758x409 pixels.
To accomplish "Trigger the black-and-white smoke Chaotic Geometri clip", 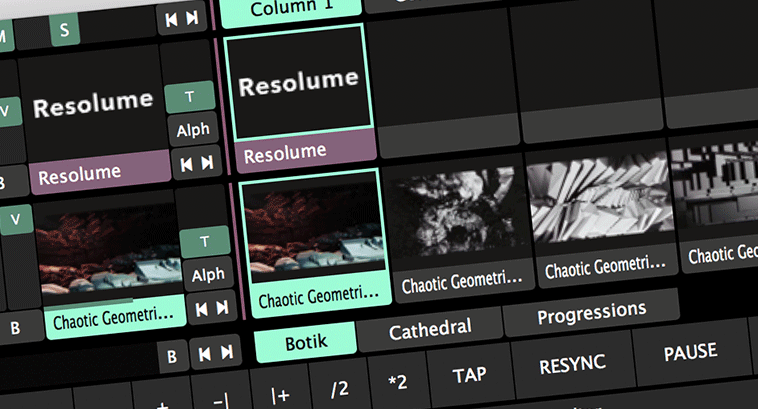I will (458, 212).
